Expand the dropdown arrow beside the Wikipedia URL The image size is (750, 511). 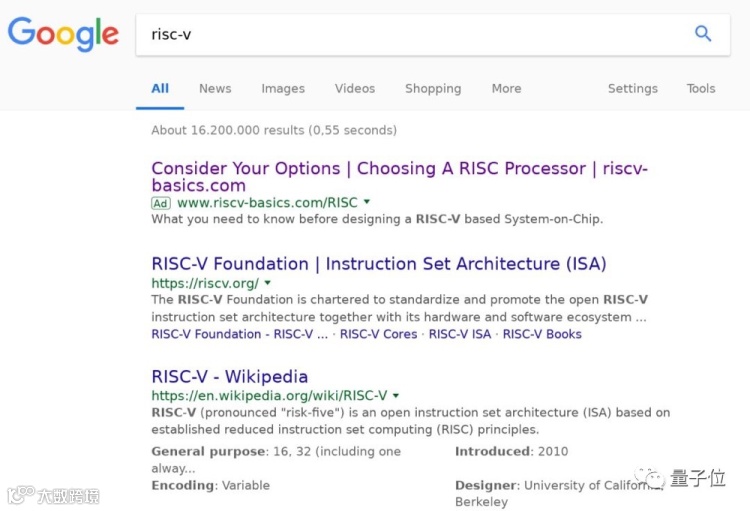click(396, 396)
